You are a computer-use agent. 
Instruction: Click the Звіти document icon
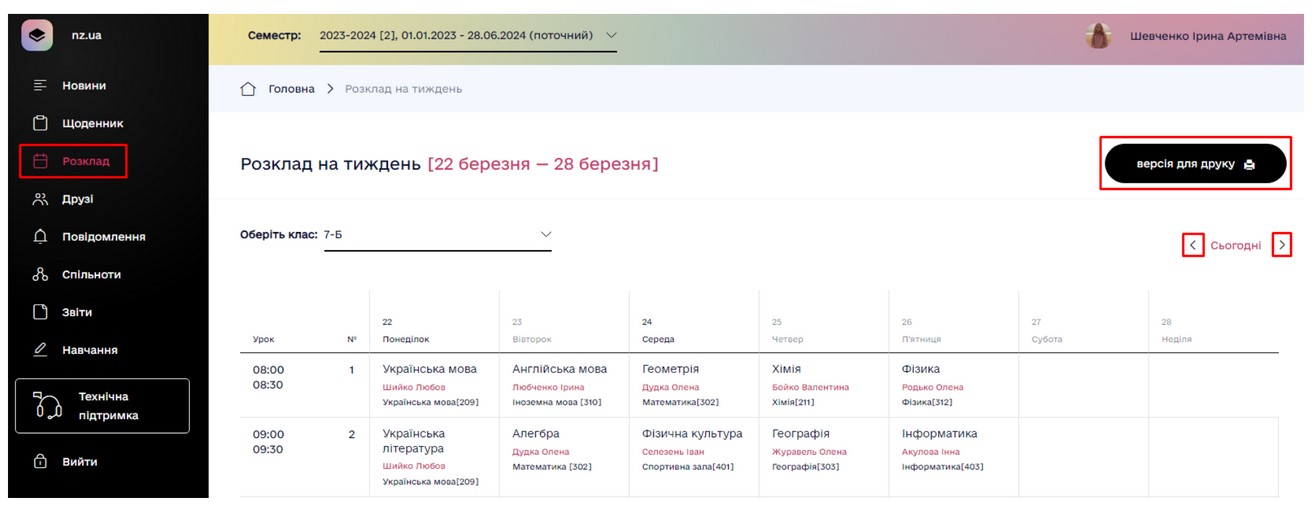point(40,312)
